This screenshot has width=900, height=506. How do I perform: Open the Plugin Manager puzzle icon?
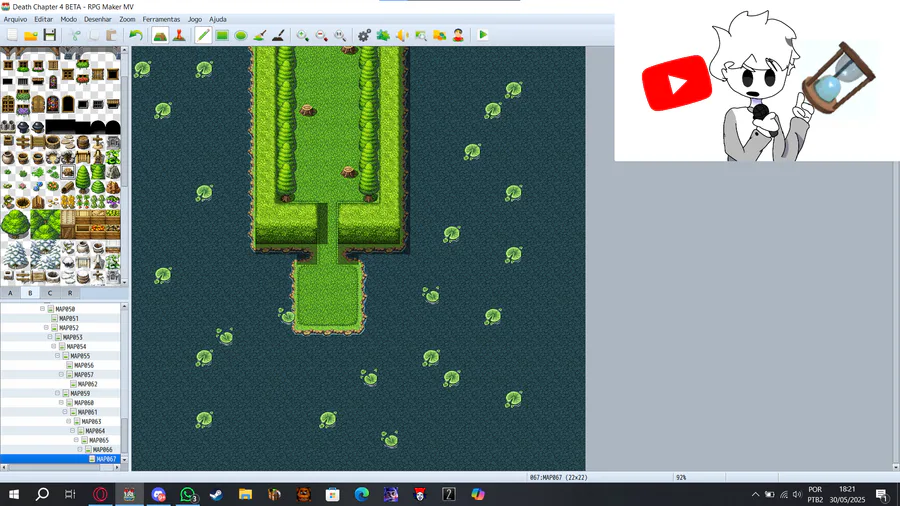[383, 35]
